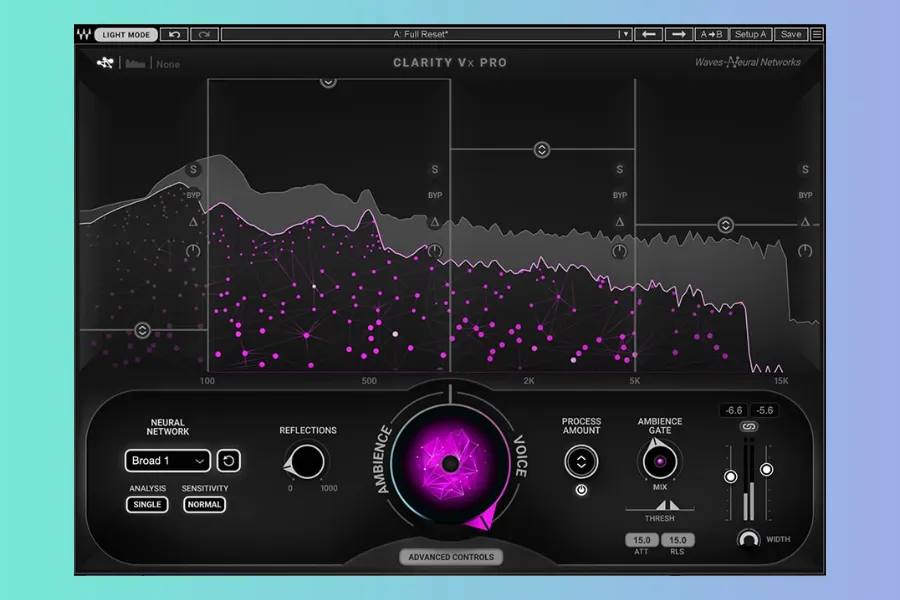This screenshot has height=600, width=900.
Task: Reset the neural network beside Broad 1
Action: 229,461
